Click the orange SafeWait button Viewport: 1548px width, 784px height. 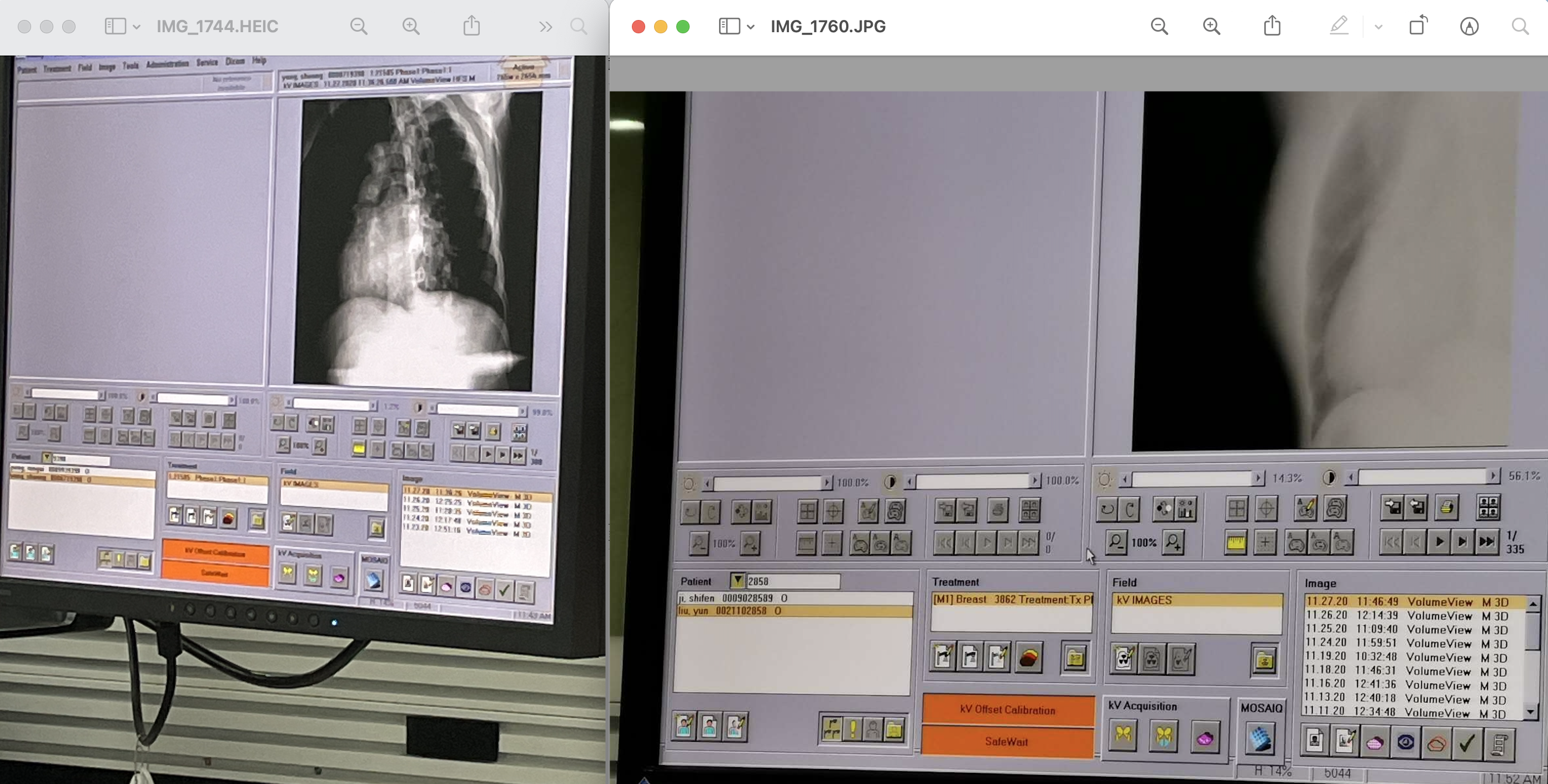[x=1007, y=741]
